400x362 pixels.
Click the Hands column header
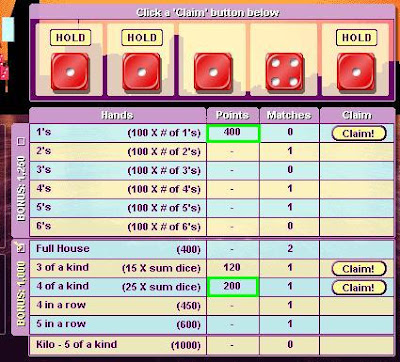click(117, 115)
